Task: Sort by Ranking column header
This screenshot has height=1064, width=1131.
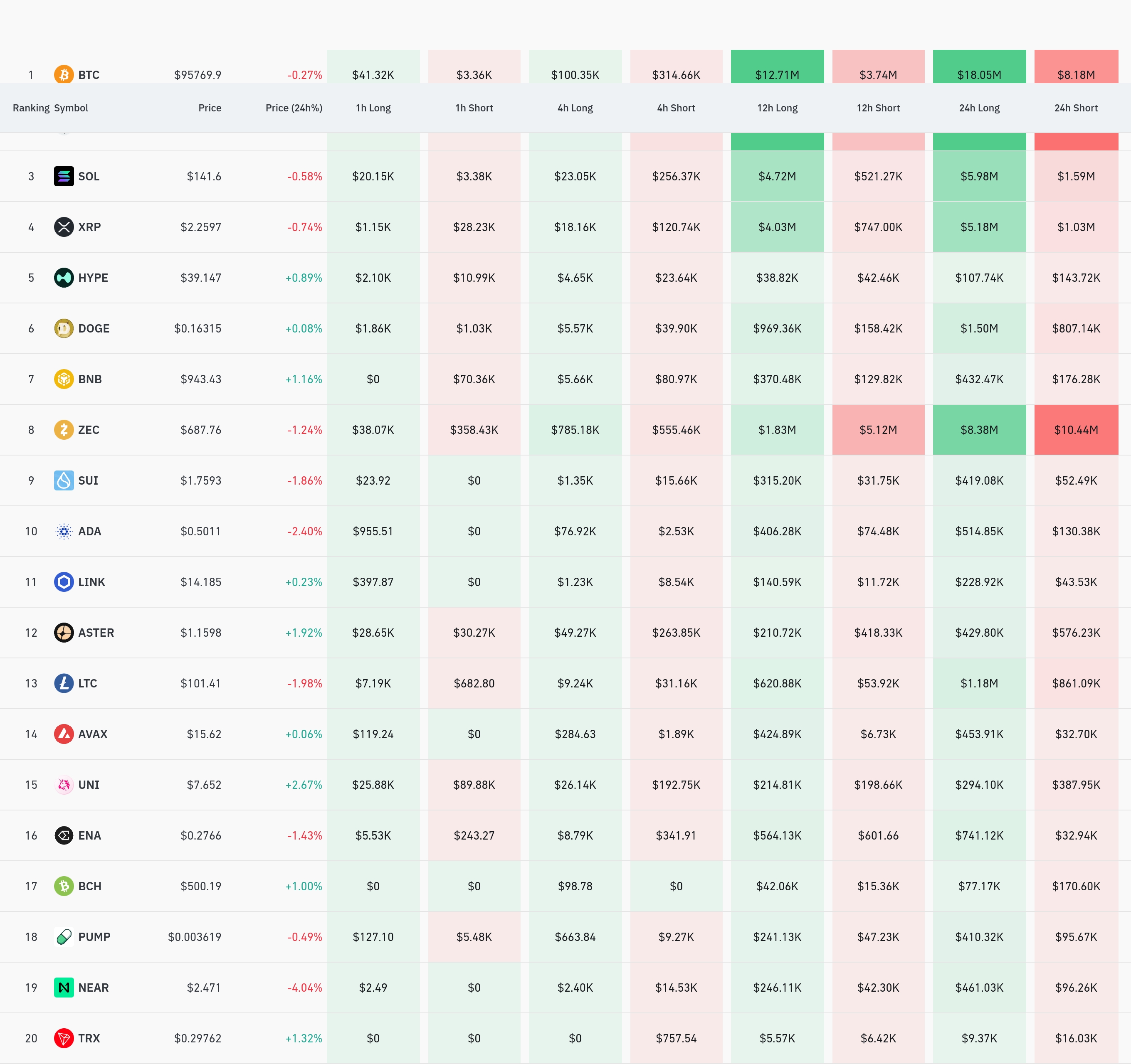Action: click(31, 108)
